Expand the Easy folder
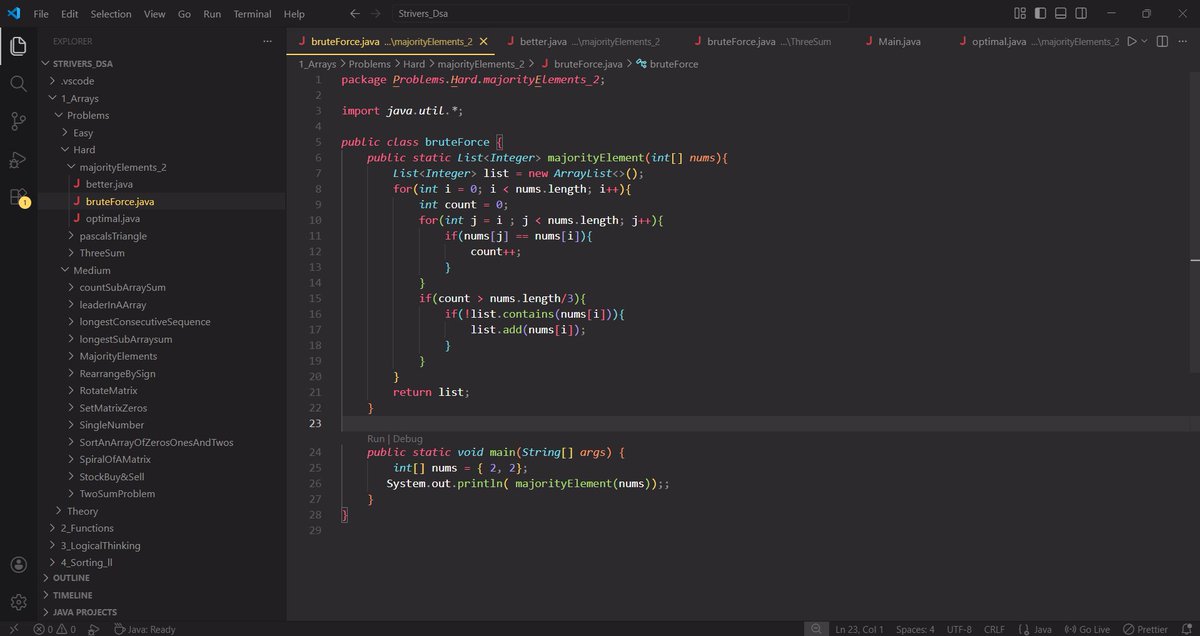Viewport: 1200px width, 636px height. click(x=83, y=132)
